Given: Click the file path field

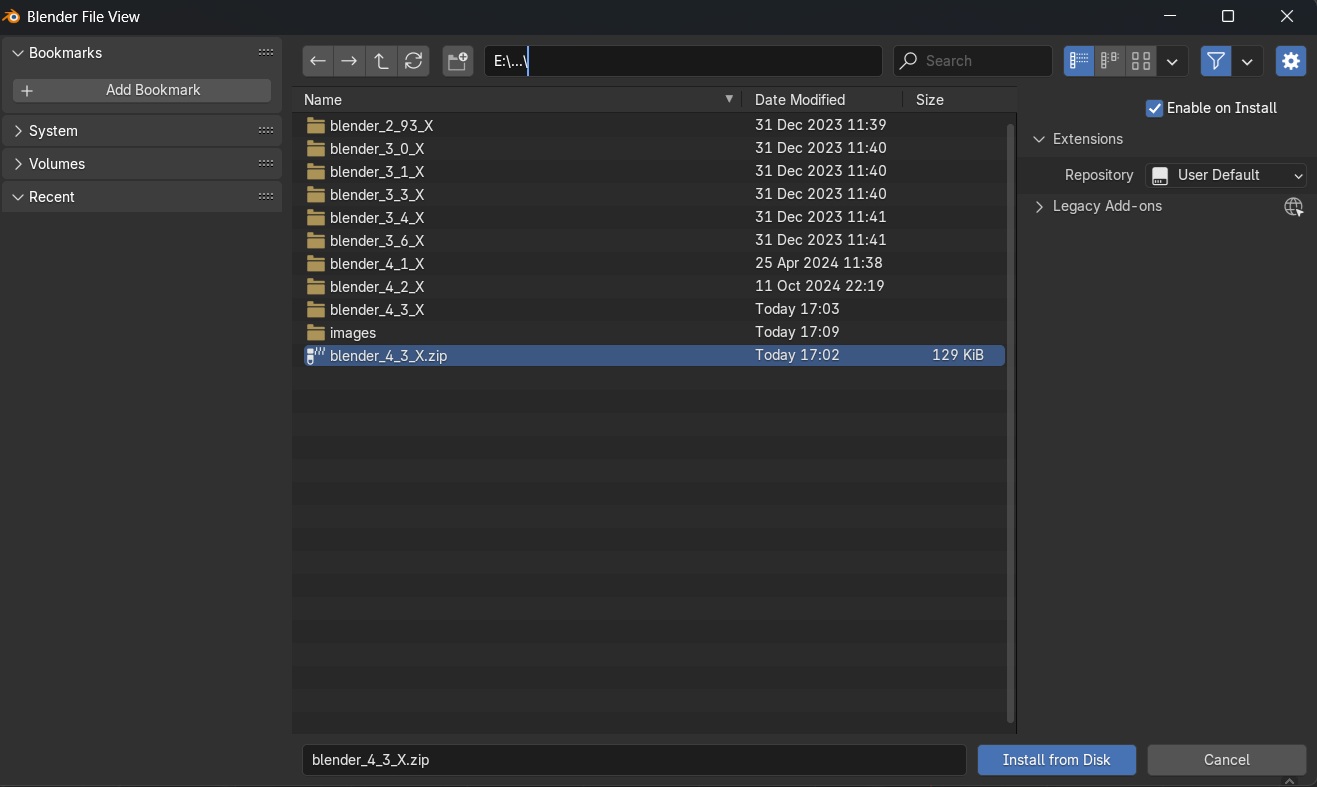Looking at the screenshot, I should [683, 61].
